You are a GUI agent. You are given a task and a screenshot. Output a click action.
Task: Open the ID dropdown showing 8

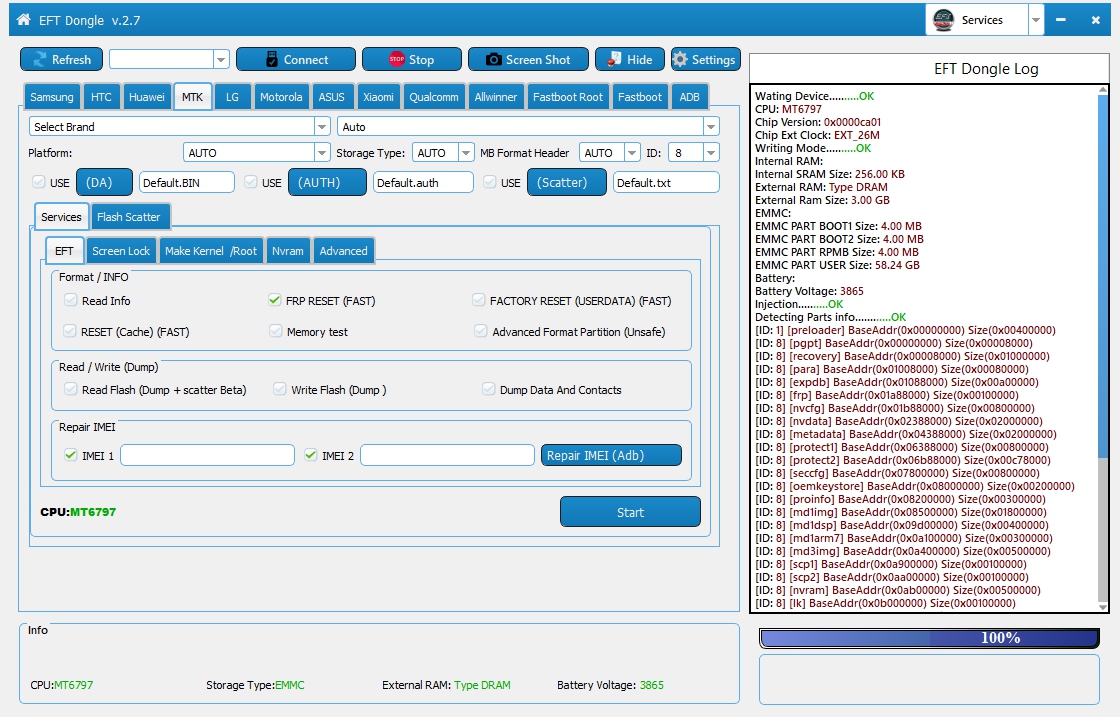point(711,153)
